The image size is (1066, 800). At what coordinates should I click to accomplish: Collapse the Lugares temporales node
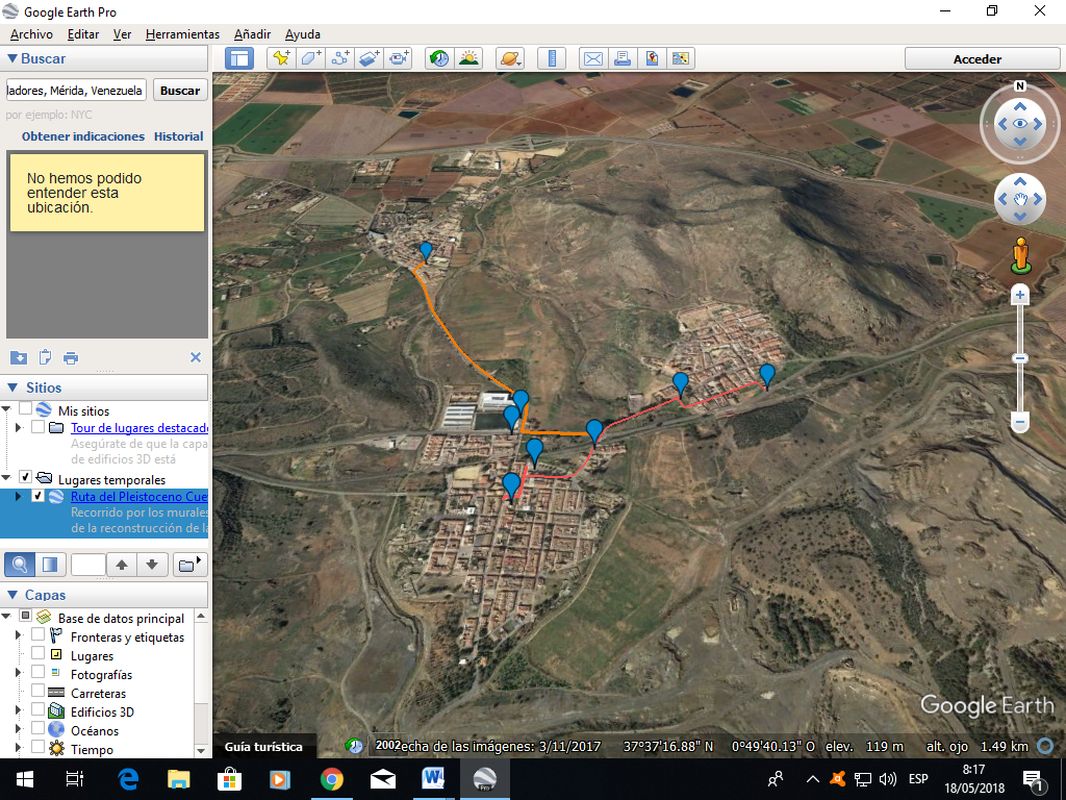pos(6,478)
